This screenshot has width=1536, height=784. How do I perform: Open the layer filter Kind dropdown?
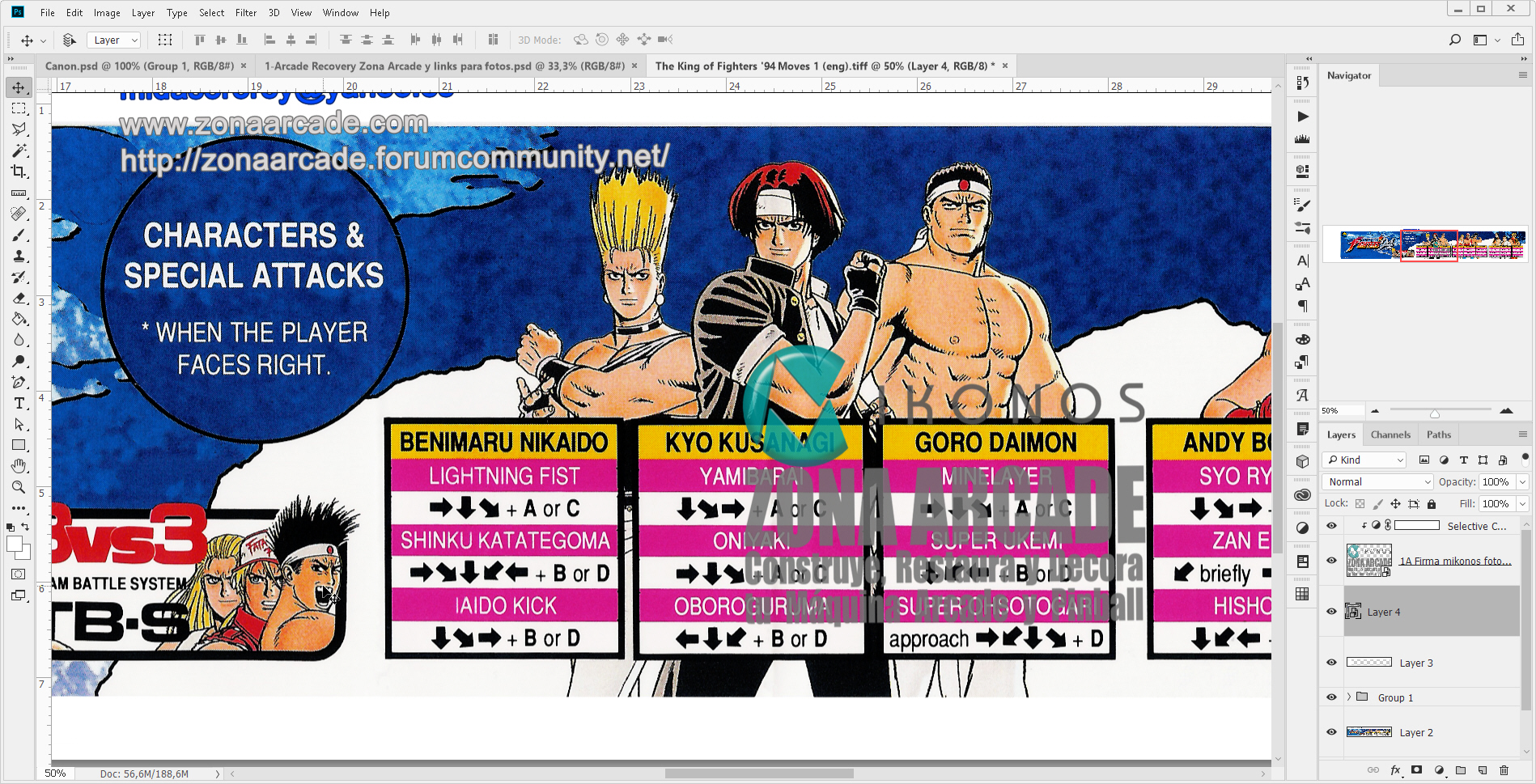(x=1364, y=460)
